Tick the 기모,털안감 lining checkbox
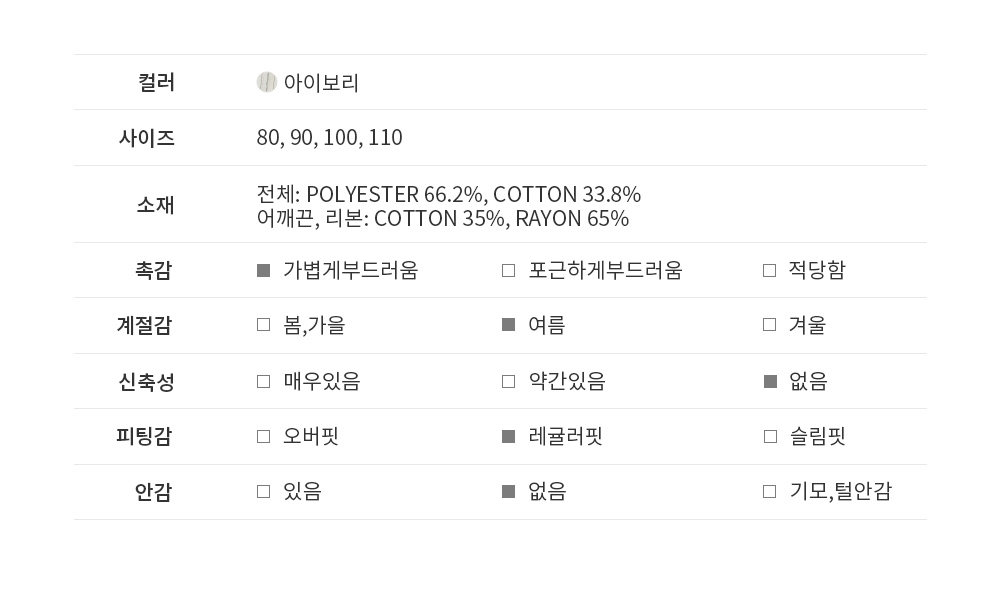Viewport: 1000px width, 608px height. click(x=769, y=491)
